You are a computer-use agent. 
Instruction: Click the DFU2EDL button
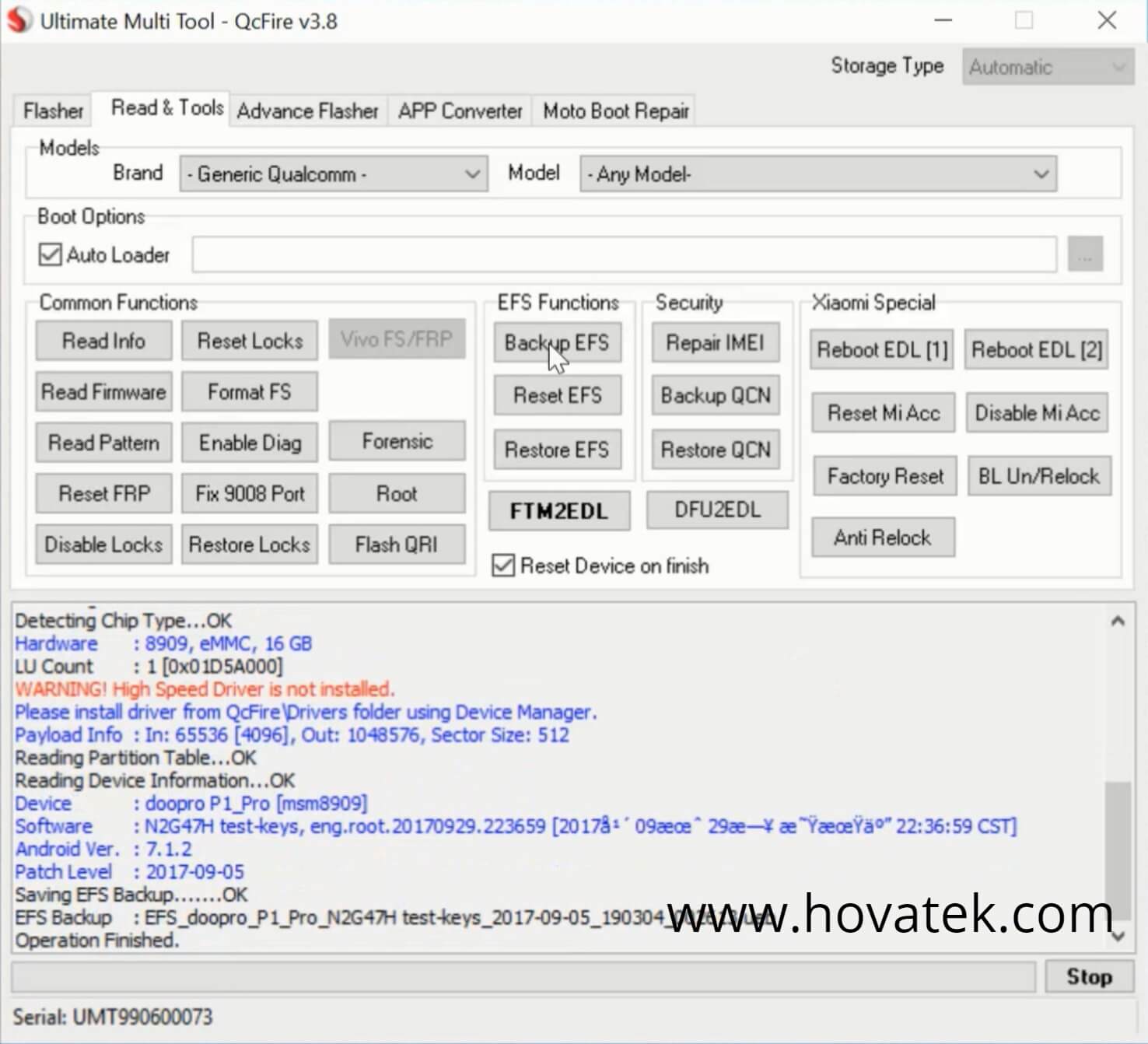coord(717,510)
